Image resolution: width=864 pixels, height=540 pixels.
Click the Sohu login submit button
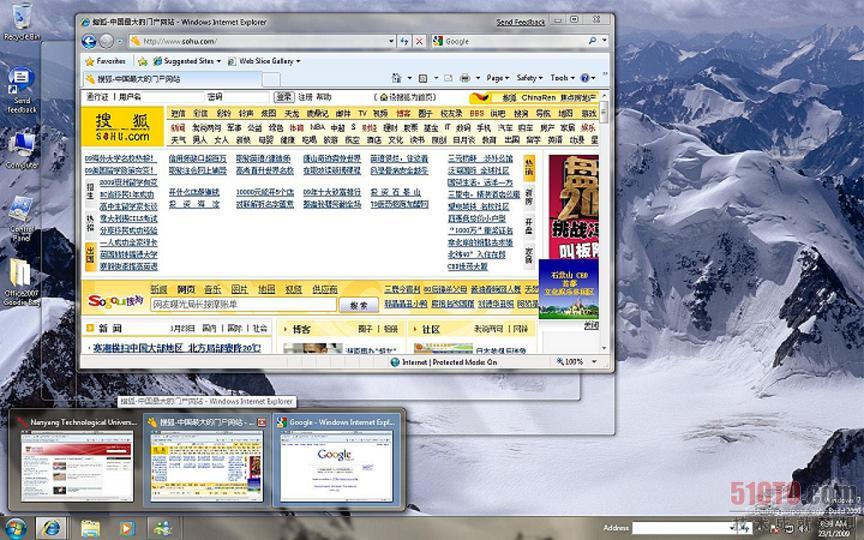pyautogui.click(x=284, y=97)
